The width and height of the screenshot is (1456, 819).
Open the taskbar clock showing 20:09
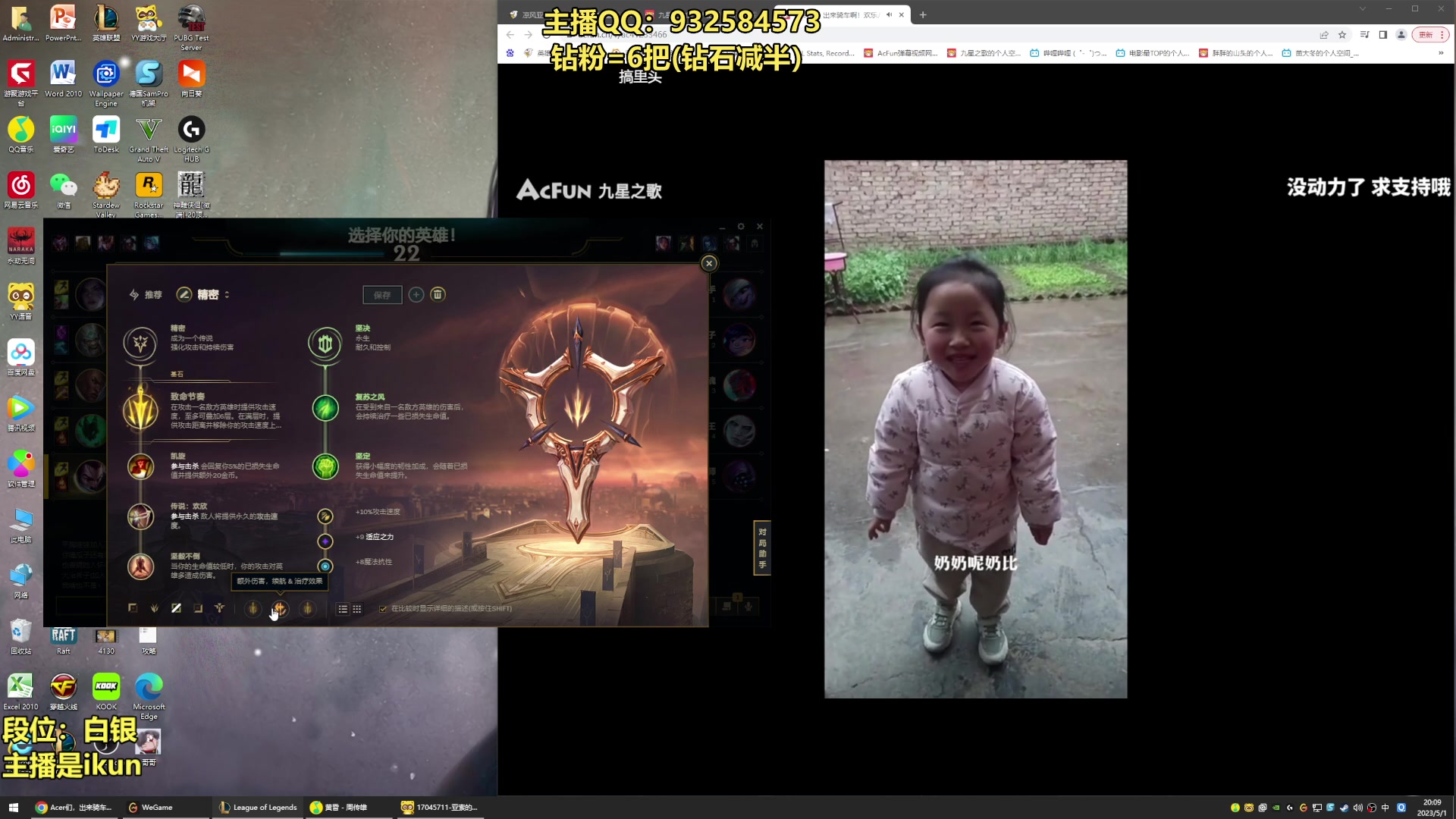pos(1432,808)
